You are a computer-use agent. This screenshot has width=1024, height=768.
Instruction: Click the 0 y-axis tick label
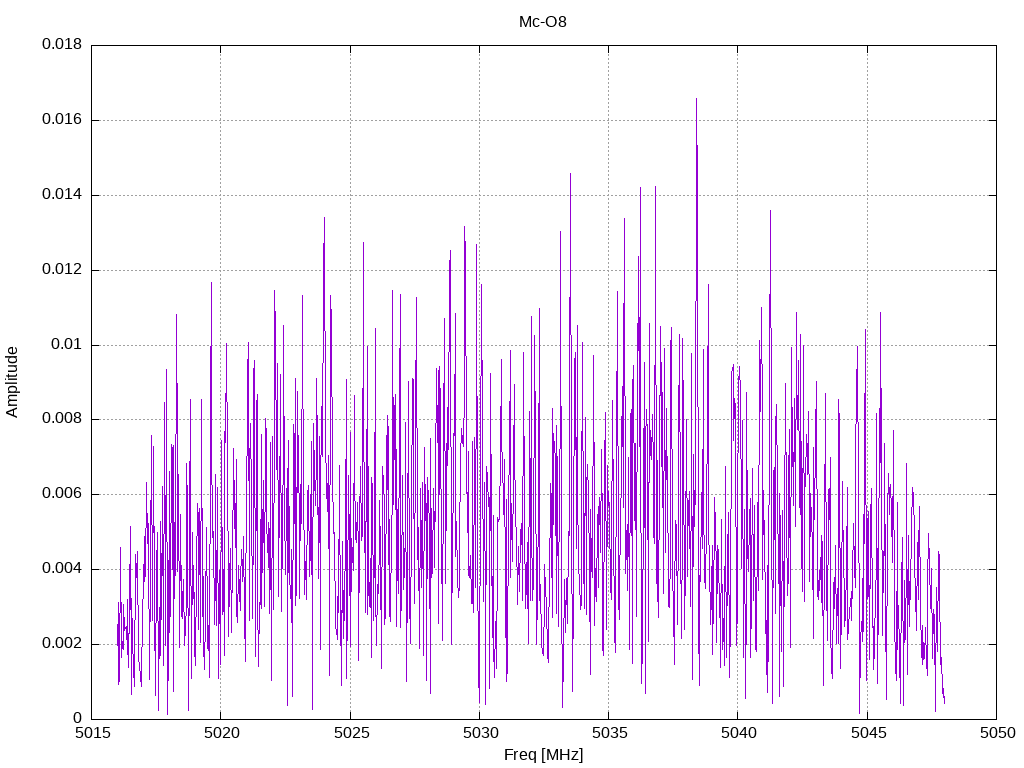[78, 718]
